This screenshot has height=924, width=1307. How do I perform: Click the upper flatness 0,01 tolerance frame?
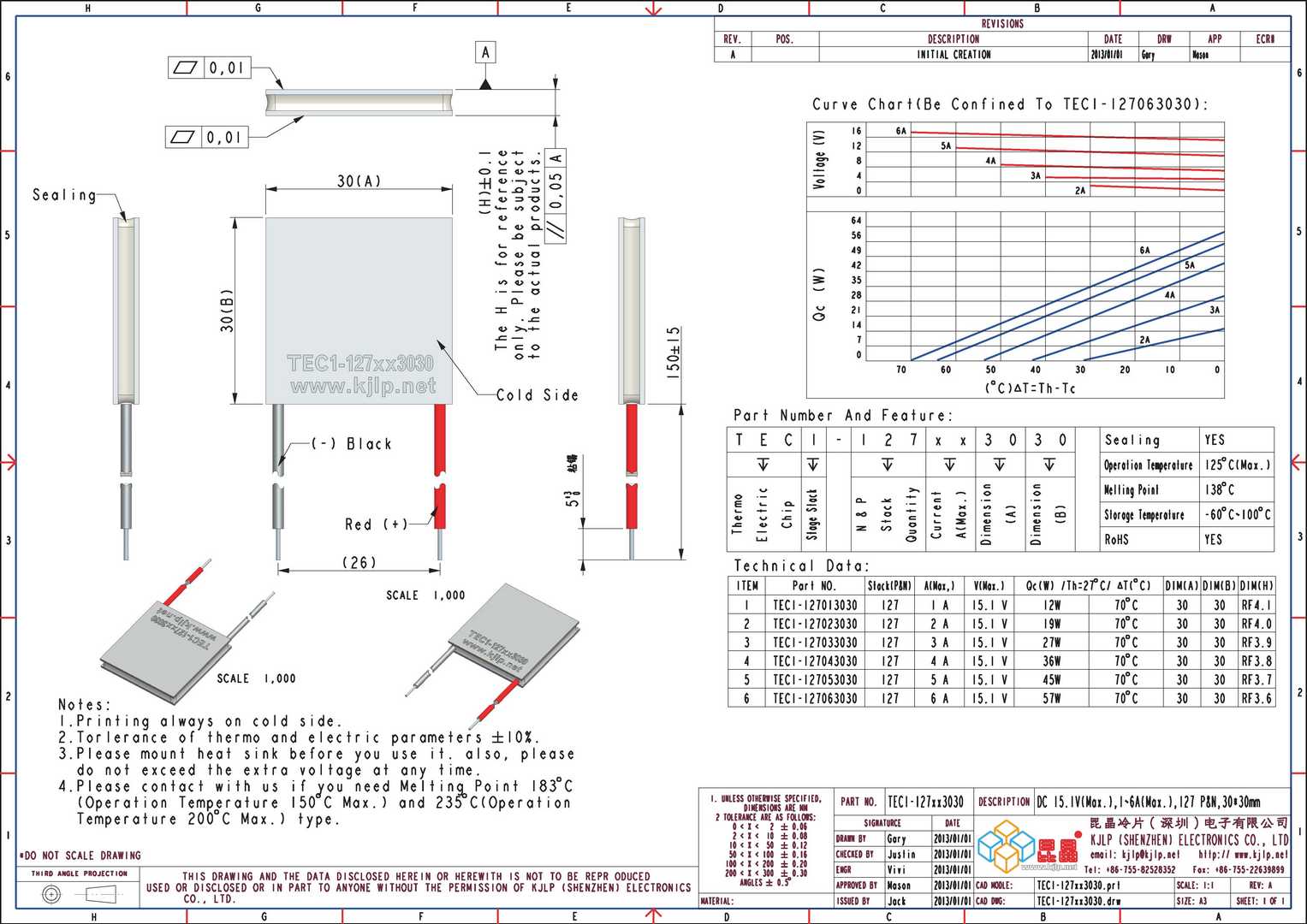[x=209, y=67]
